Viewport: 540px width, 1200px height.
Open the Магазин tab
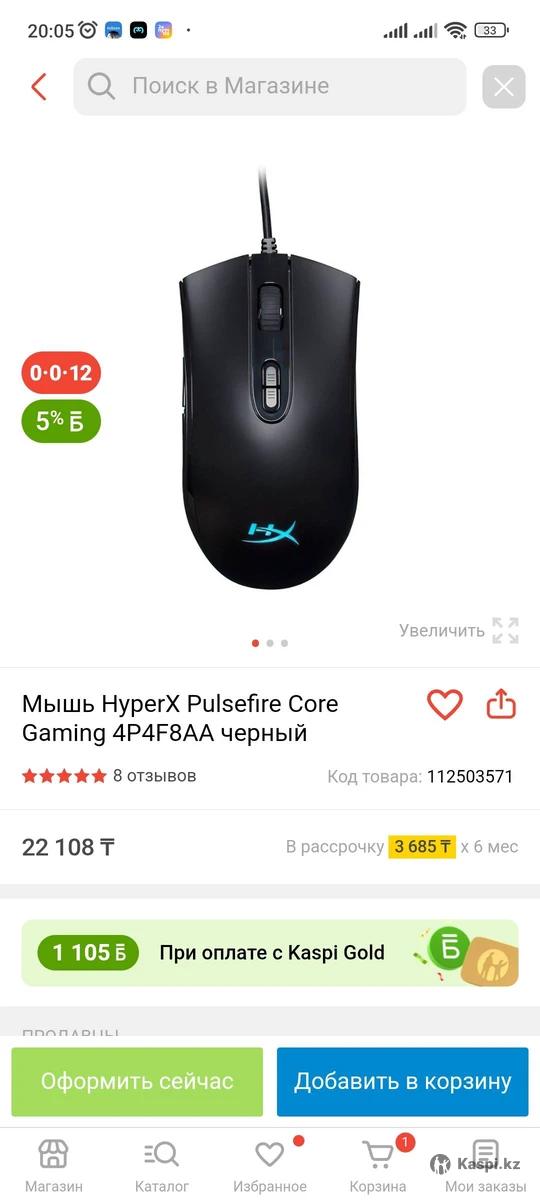pyautogui.click(x=54, y=1167)
